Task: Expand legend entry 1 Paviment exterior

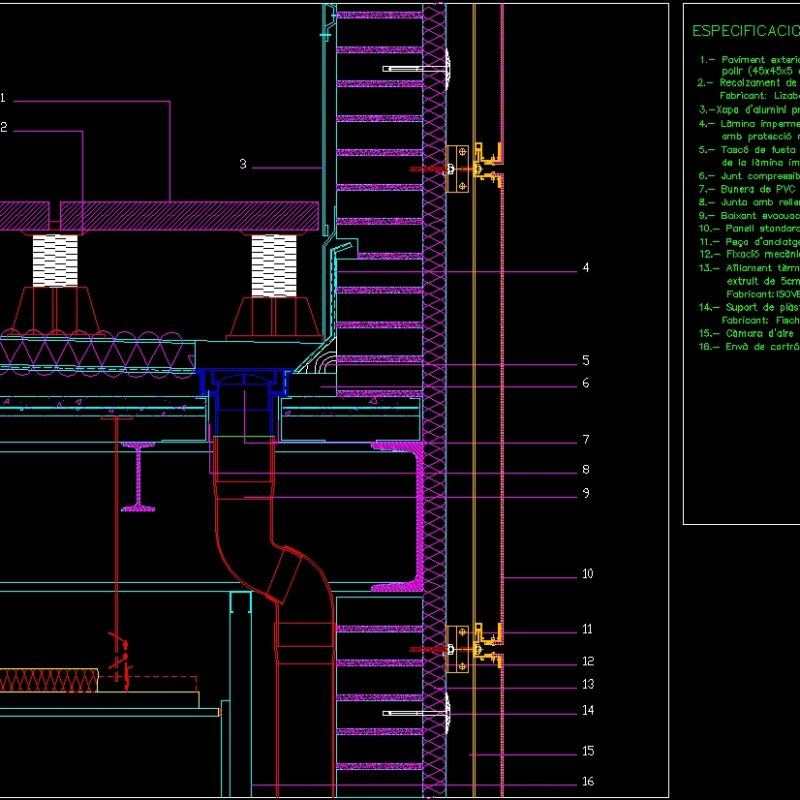Action: [745, 59]
